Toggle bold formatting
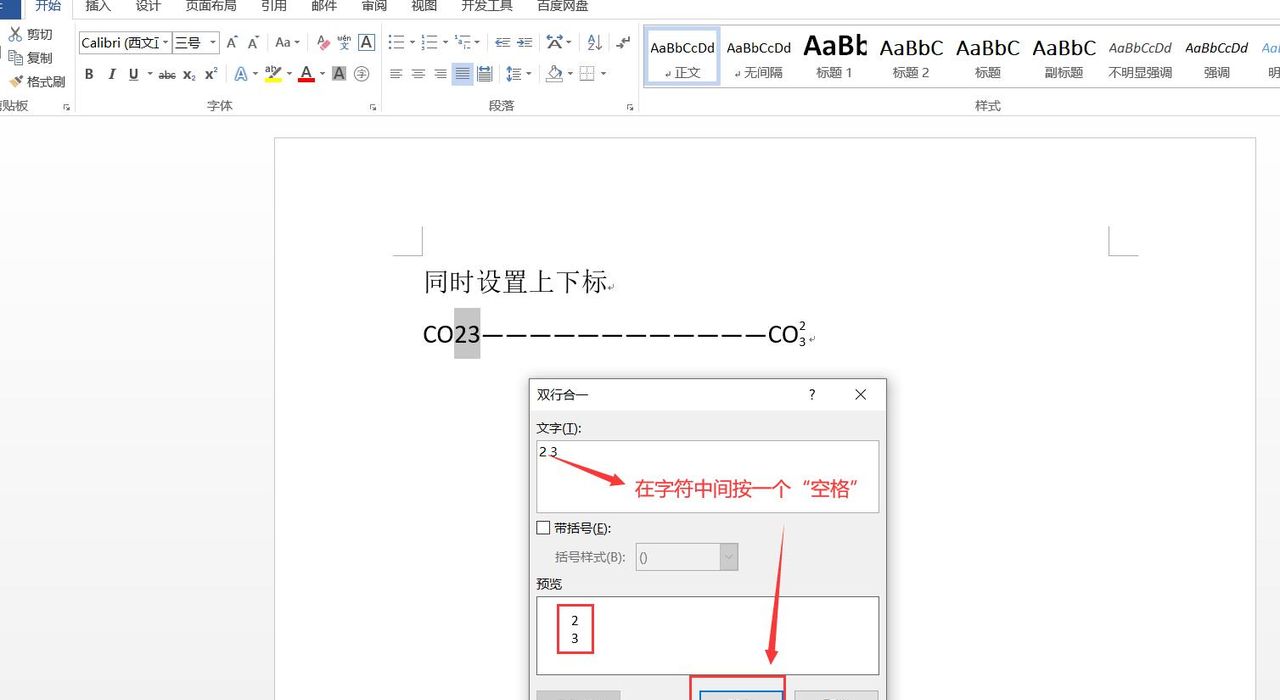The width and height of the screenshot is (1280, 700). (x=89, y=74)
